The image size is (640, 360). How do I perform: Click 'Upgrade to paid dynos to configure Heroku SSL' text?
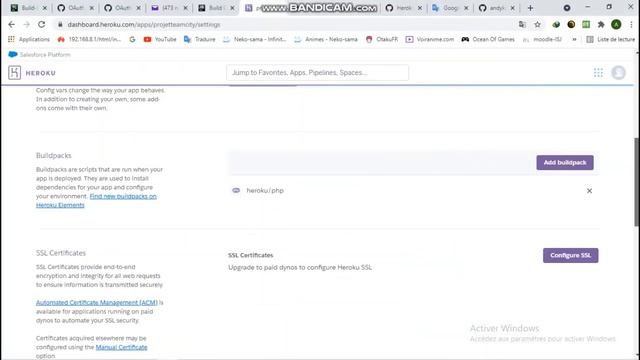point(300,267)
